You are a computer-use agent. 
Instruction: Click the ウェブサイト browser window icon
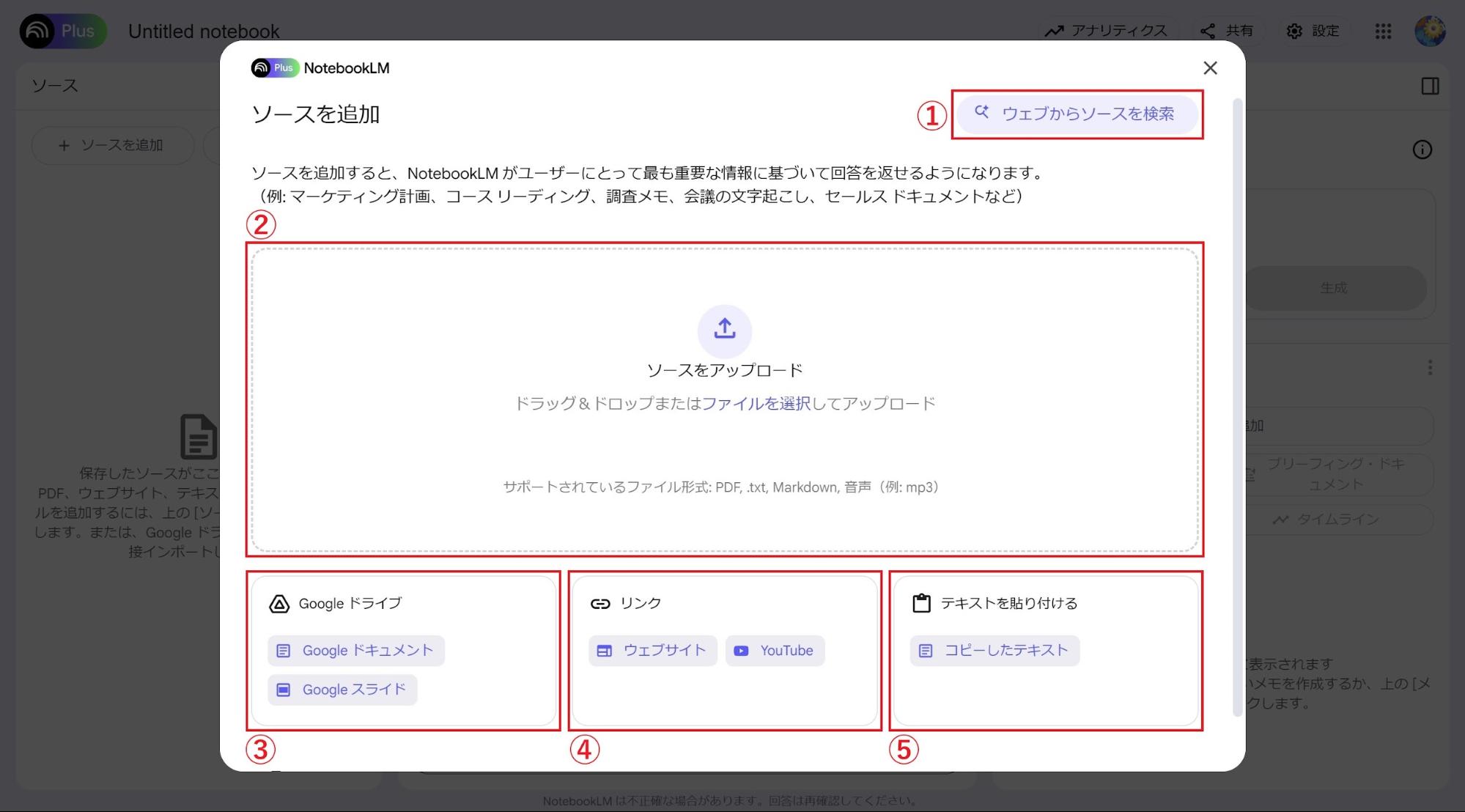[604, 651]
